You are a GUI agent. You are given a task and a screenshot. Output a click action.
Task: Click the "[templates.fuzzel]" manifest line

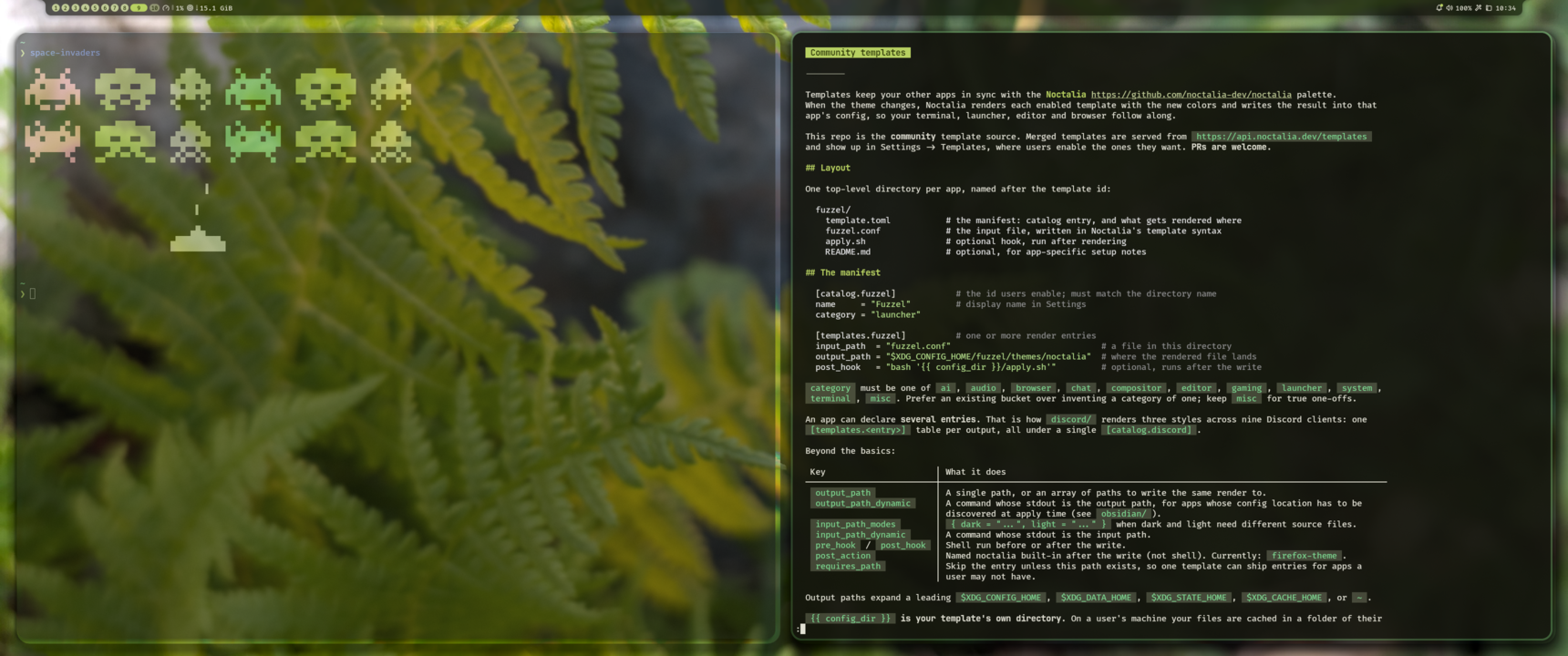point(861,336)
